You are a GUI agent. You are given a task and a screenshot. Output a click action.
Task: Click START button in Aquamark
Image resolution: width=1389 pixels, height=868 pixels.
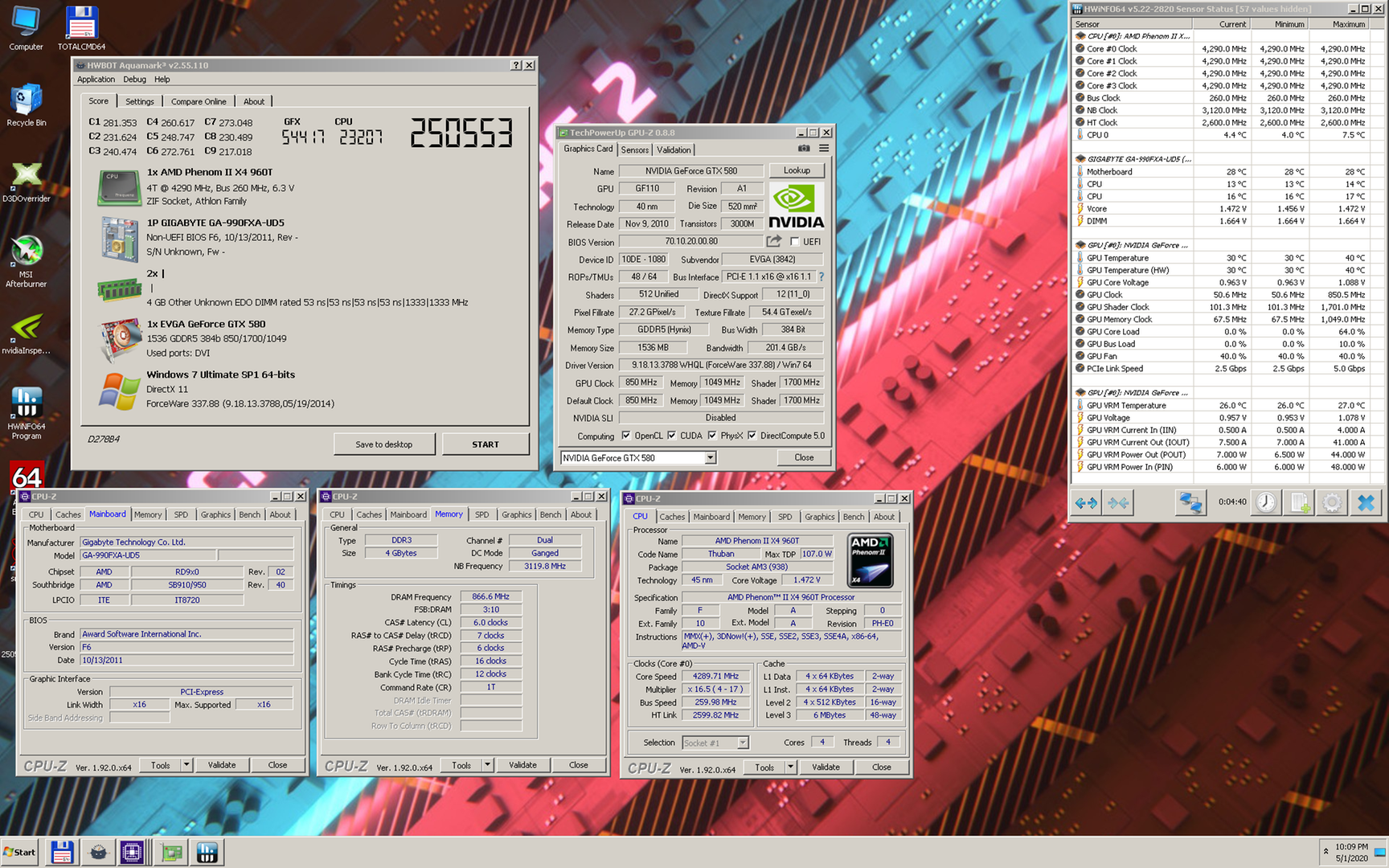486,444
